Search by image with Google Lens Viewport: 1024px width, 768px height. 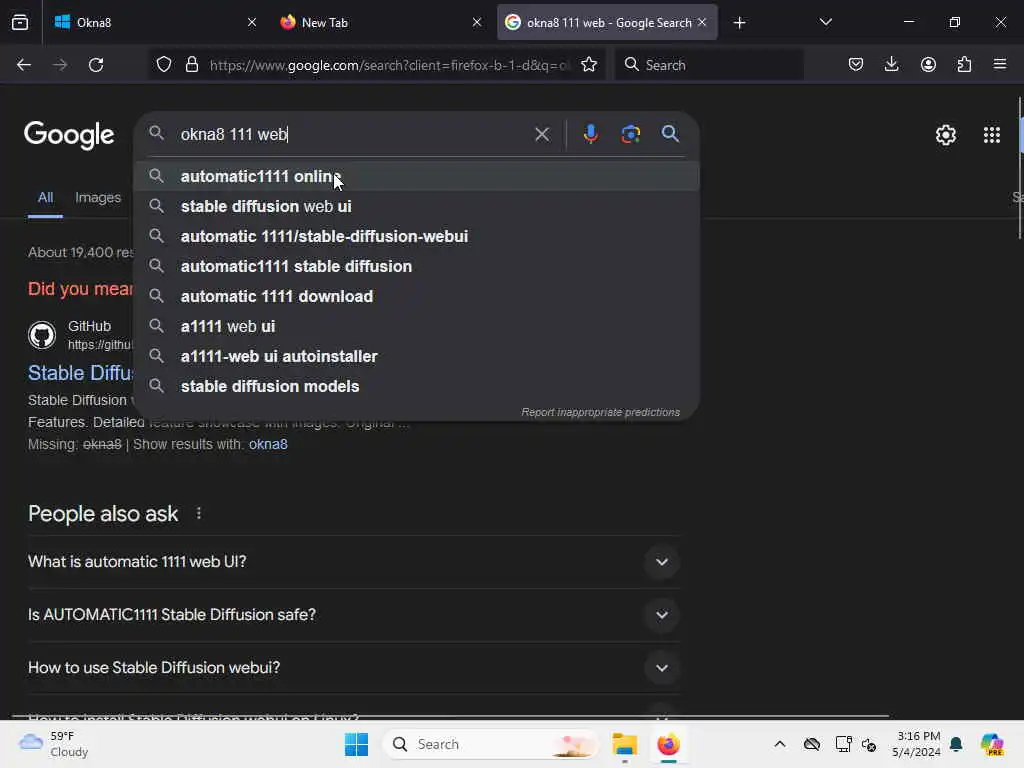[630, 134]
